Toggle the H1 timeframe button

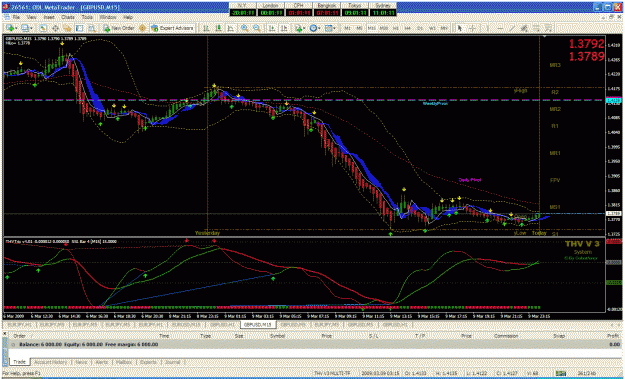(396, 28)
